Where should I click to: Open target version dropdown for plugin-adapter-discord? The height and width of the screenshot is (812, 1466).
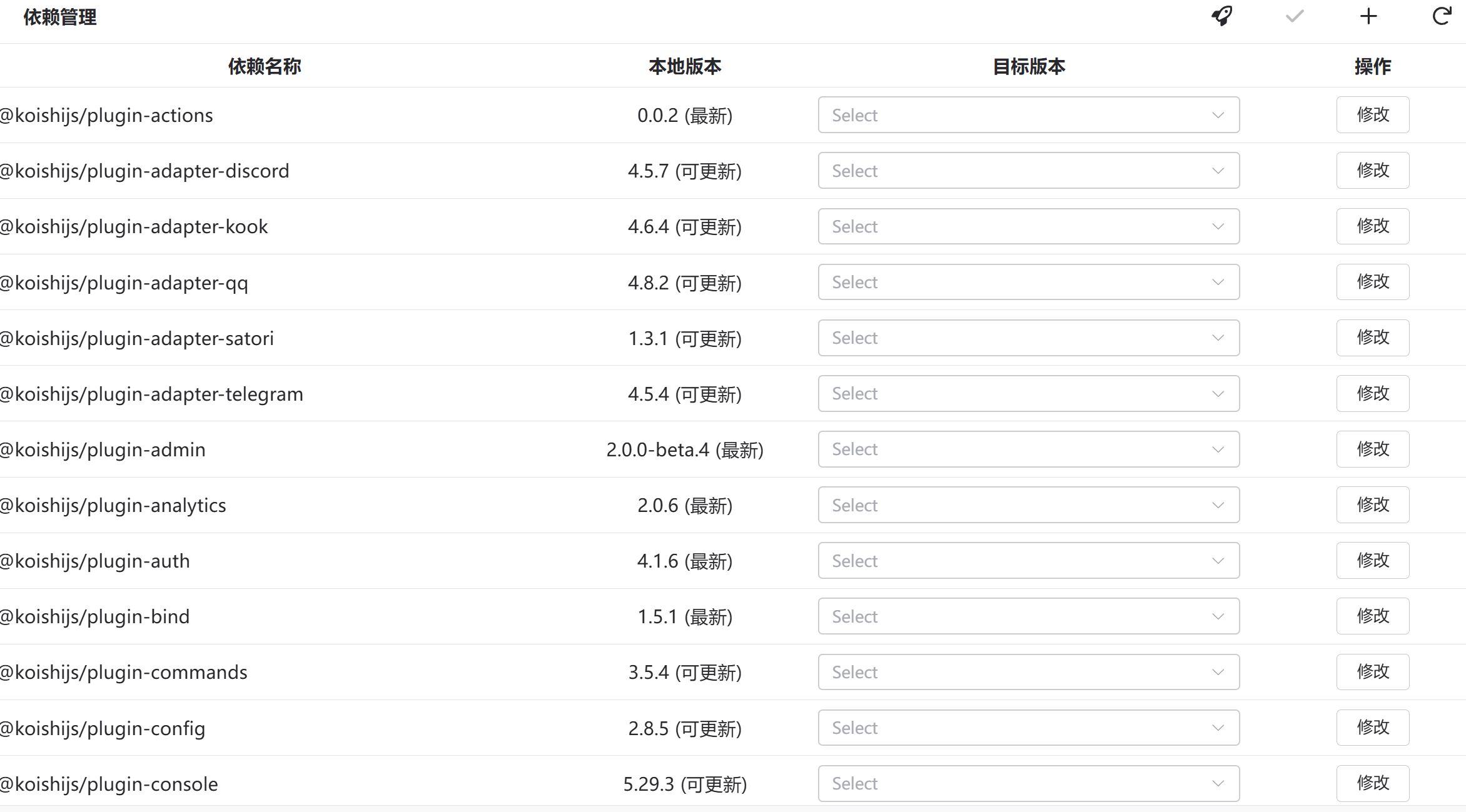point(1029,171)
